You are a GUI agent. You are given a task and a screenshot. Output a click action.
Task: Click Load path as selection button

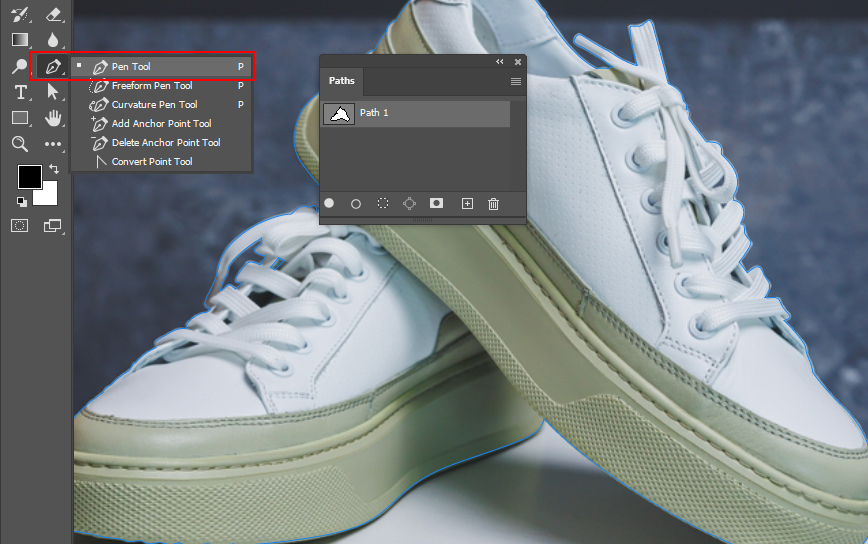383,203
